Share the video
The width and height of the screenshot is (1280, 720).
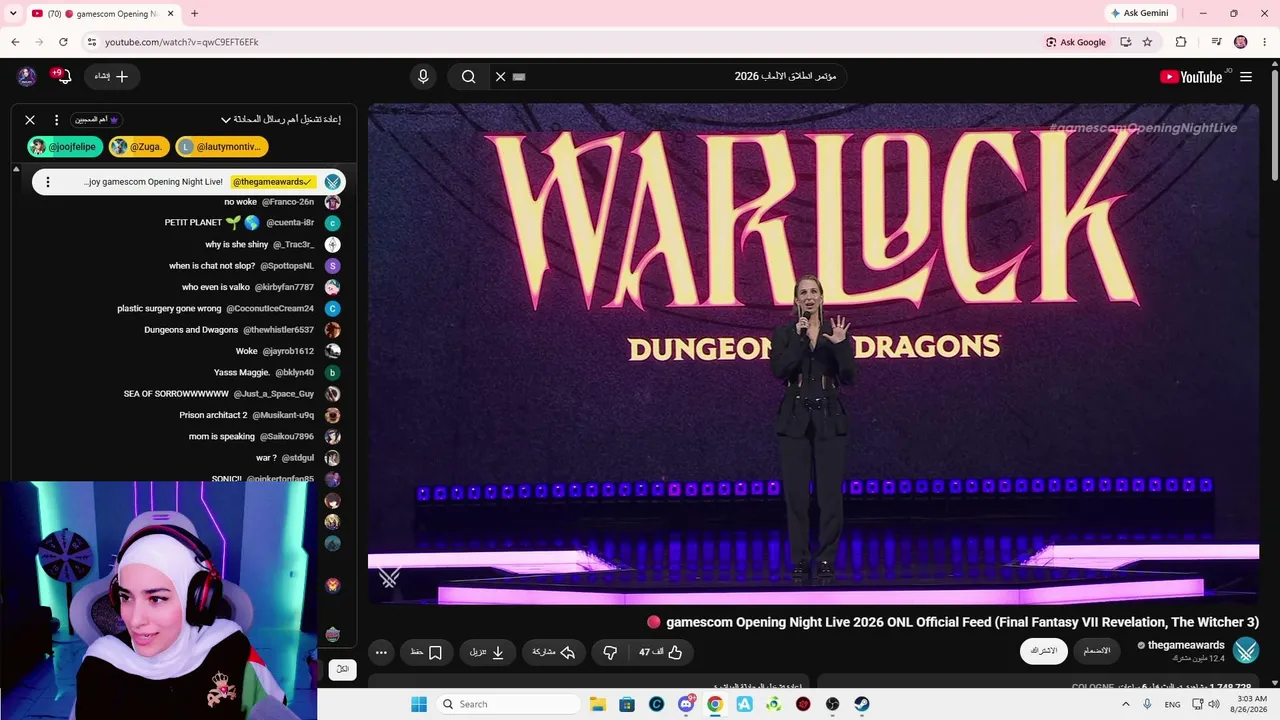tap(553, 653)
